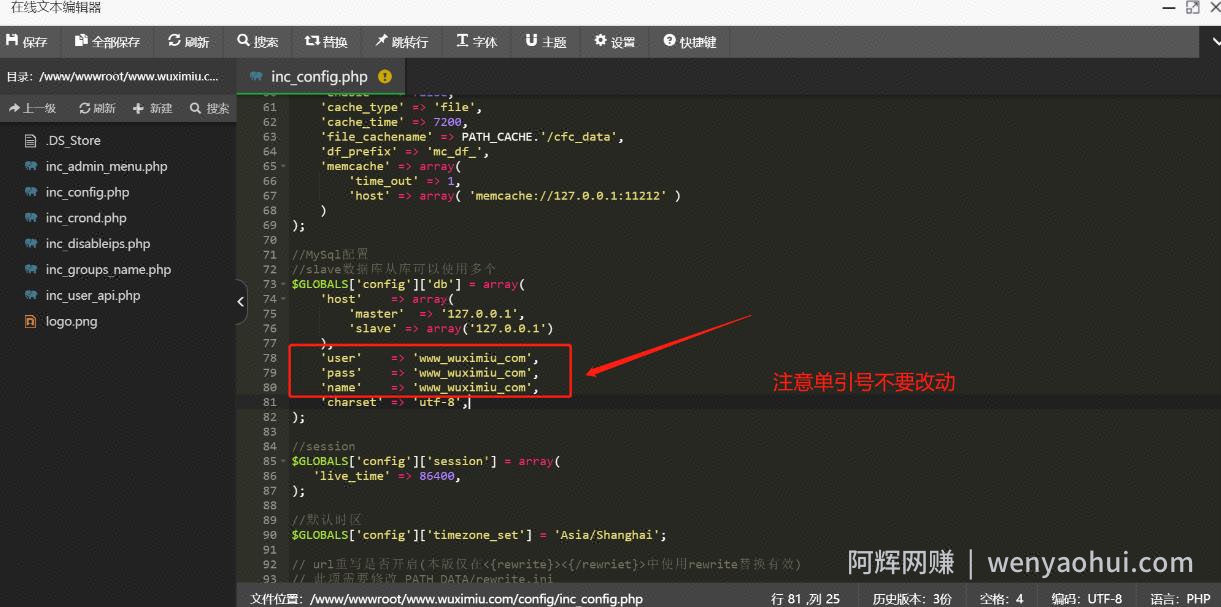Viewport: 1221px width, 607px height.
Task: Change the editor theme via 主题
Action: click(546, 42)
